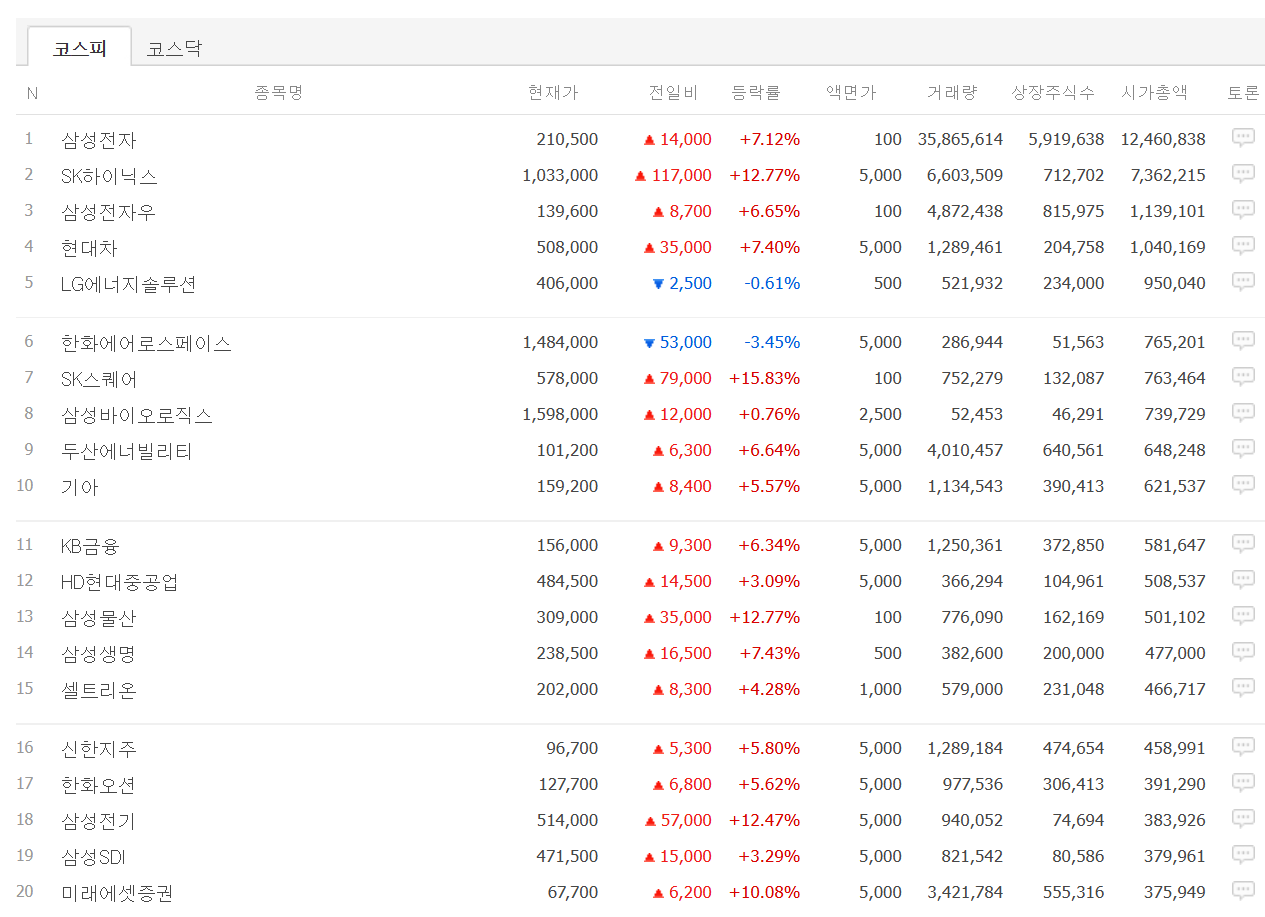
Task: Select the 기아 stock name
Action: tap(80, 487)
